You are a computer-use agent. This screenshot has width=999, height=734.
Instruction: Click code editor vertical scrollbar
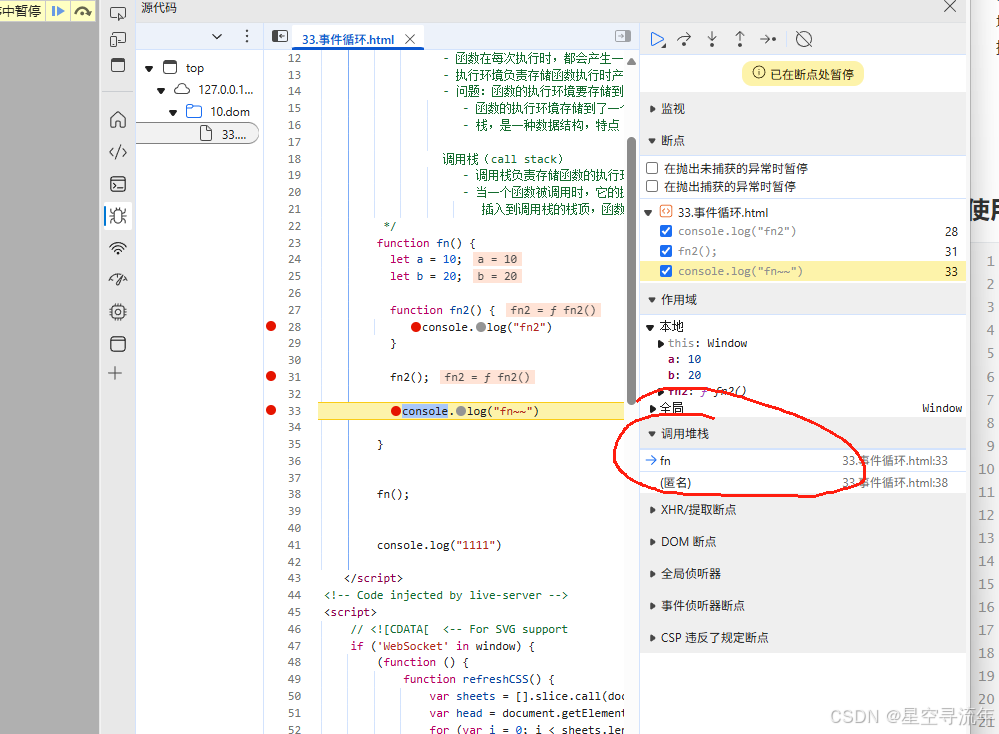click(631, 270)
